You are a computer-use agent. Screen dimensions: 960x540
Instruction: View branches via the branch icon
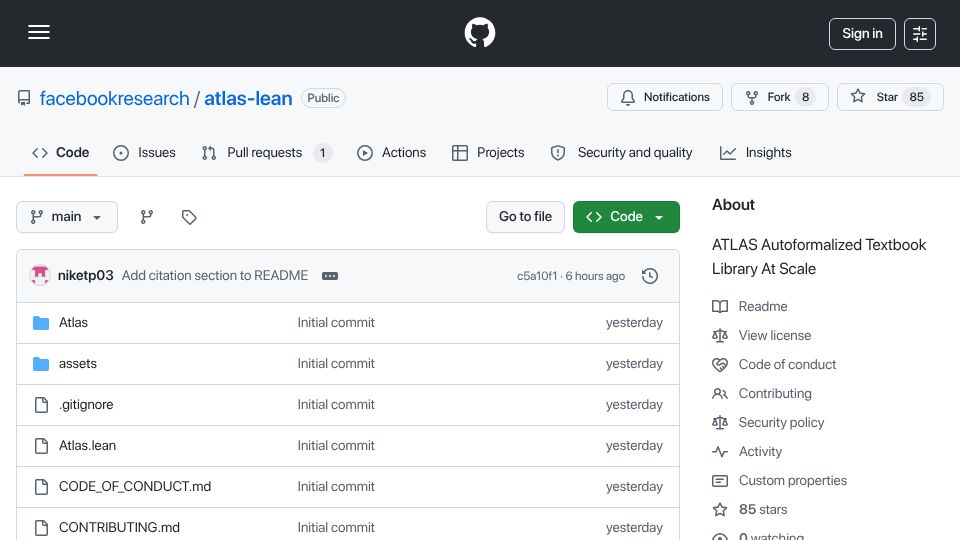click(146, 217)
